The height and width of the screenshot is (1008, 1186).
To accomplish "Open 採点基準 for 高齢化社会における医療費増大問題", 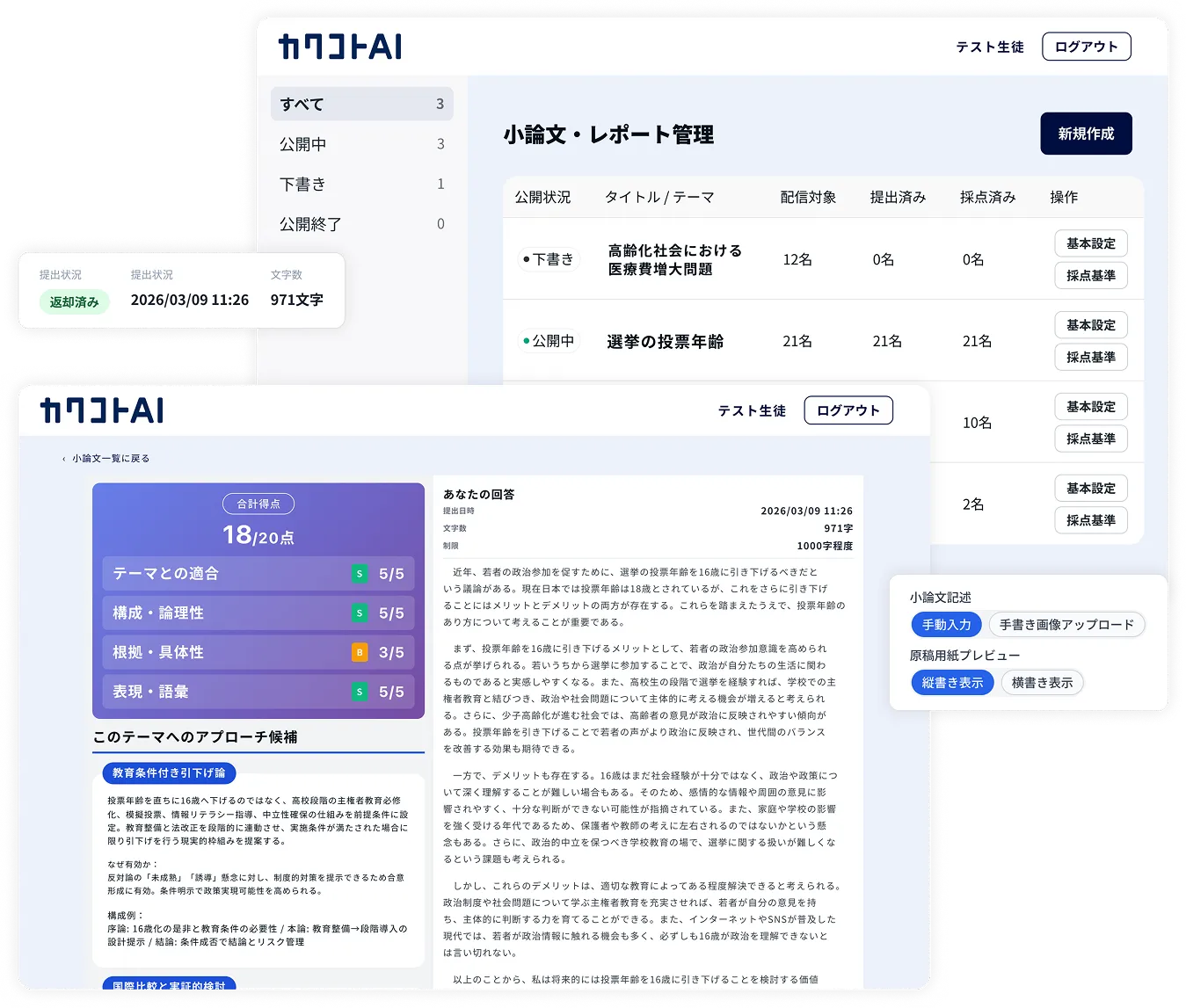I will [1091, 275].
